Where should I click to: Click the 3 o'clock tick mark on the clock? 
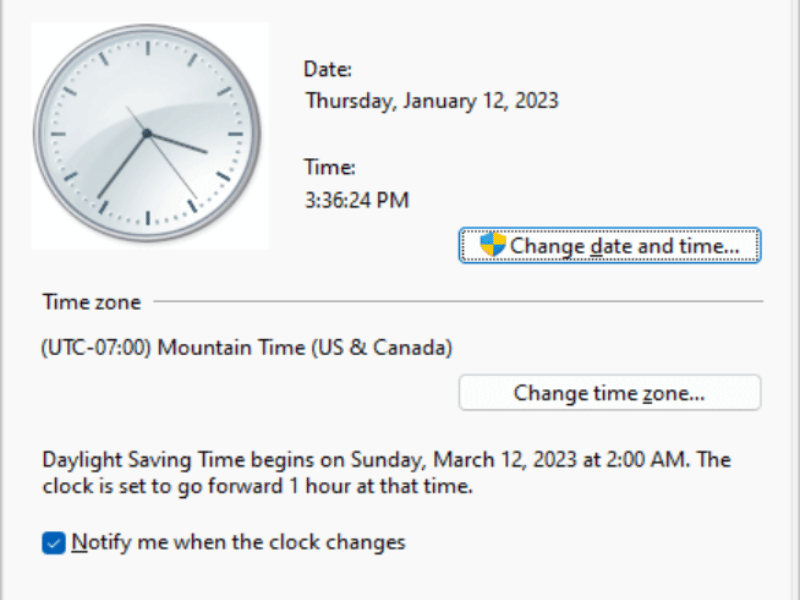235,134
